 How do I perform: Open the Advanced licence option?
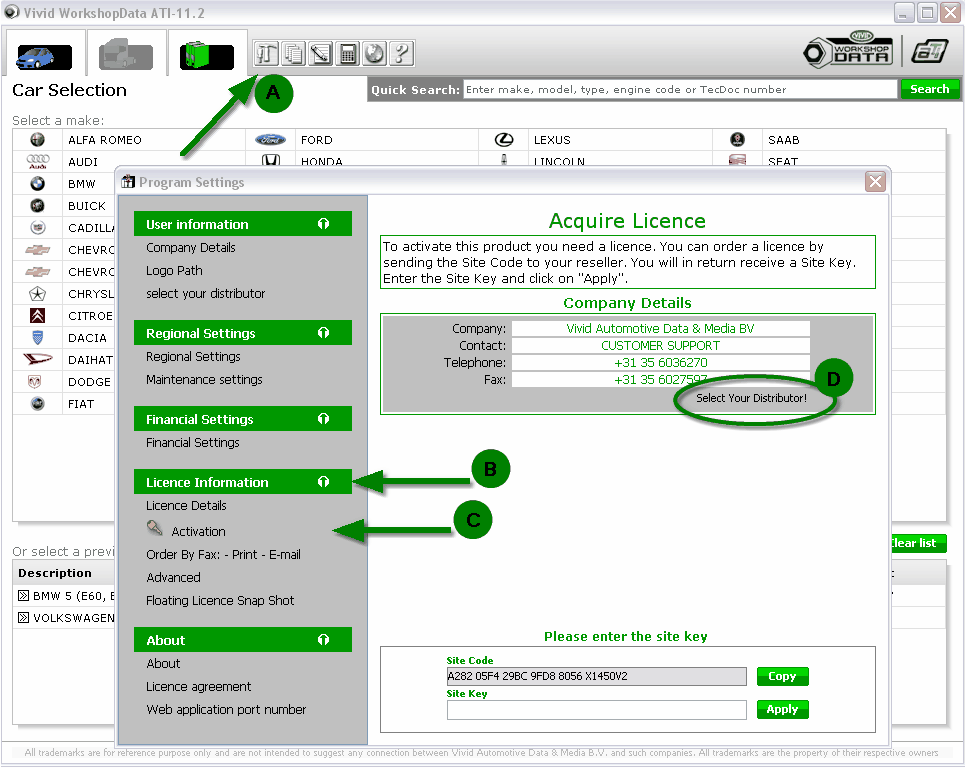[174, 578]
